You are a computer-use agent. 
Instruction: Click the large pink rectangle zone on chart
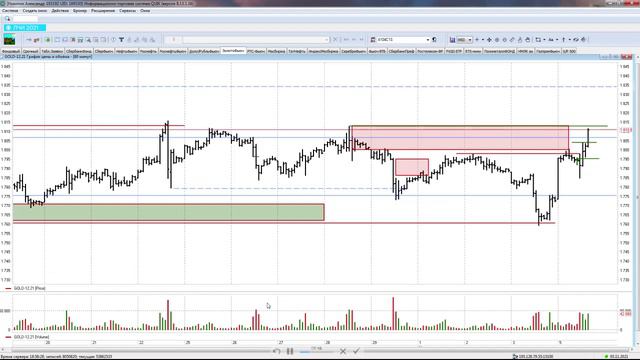tap(460, 138)
